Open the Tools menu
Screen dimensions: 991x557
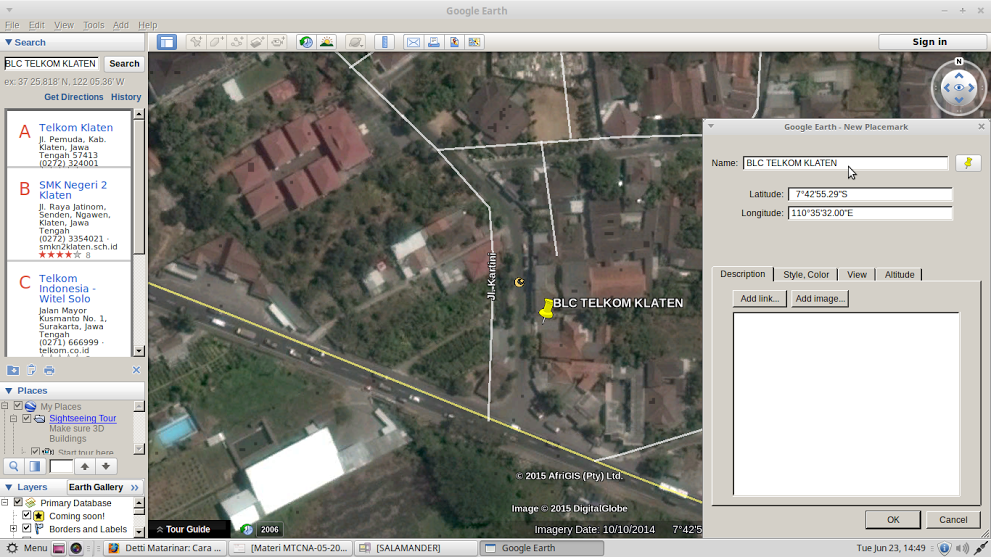pyautogui.click(x=94, y=25)
